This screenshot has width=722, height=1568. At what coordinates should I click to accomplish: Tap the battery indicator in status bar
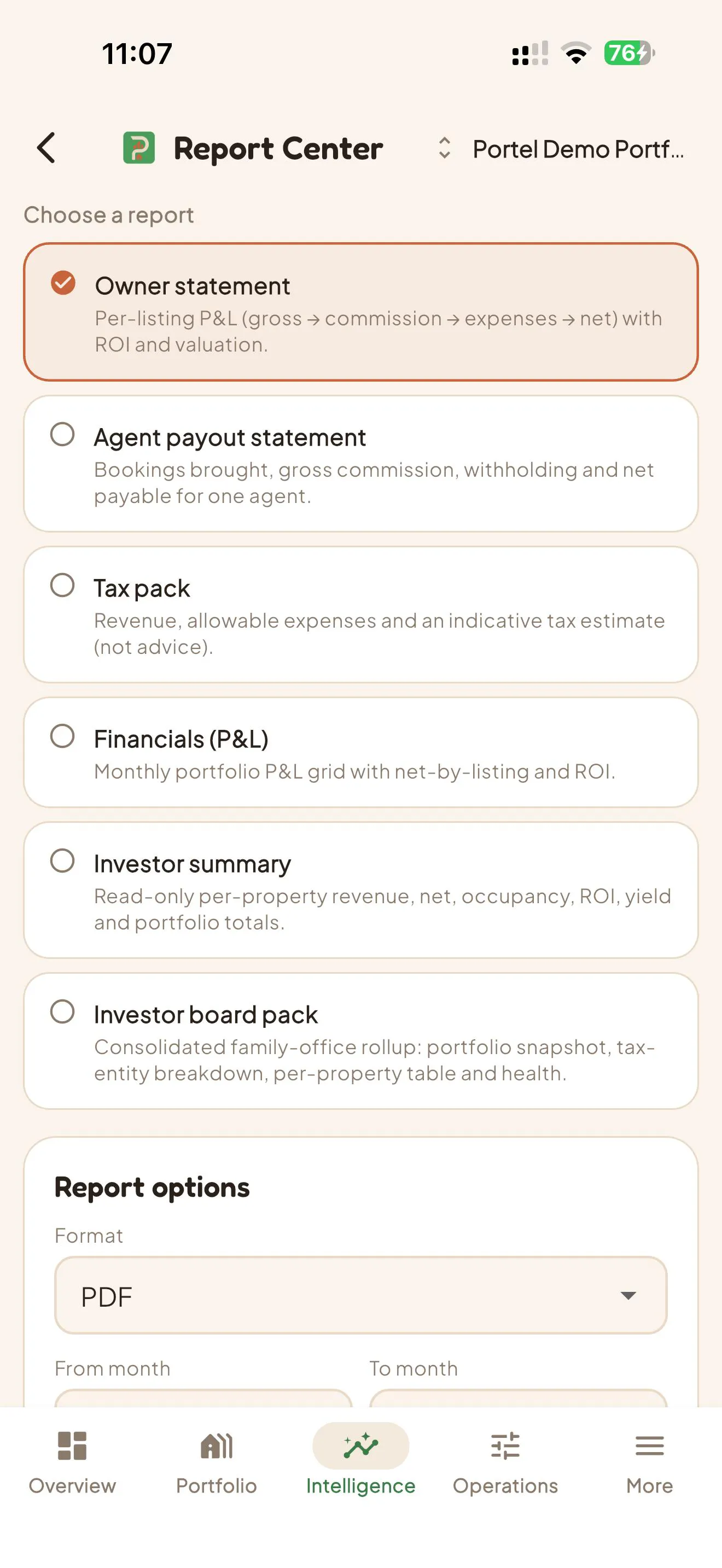click(630, 53)
